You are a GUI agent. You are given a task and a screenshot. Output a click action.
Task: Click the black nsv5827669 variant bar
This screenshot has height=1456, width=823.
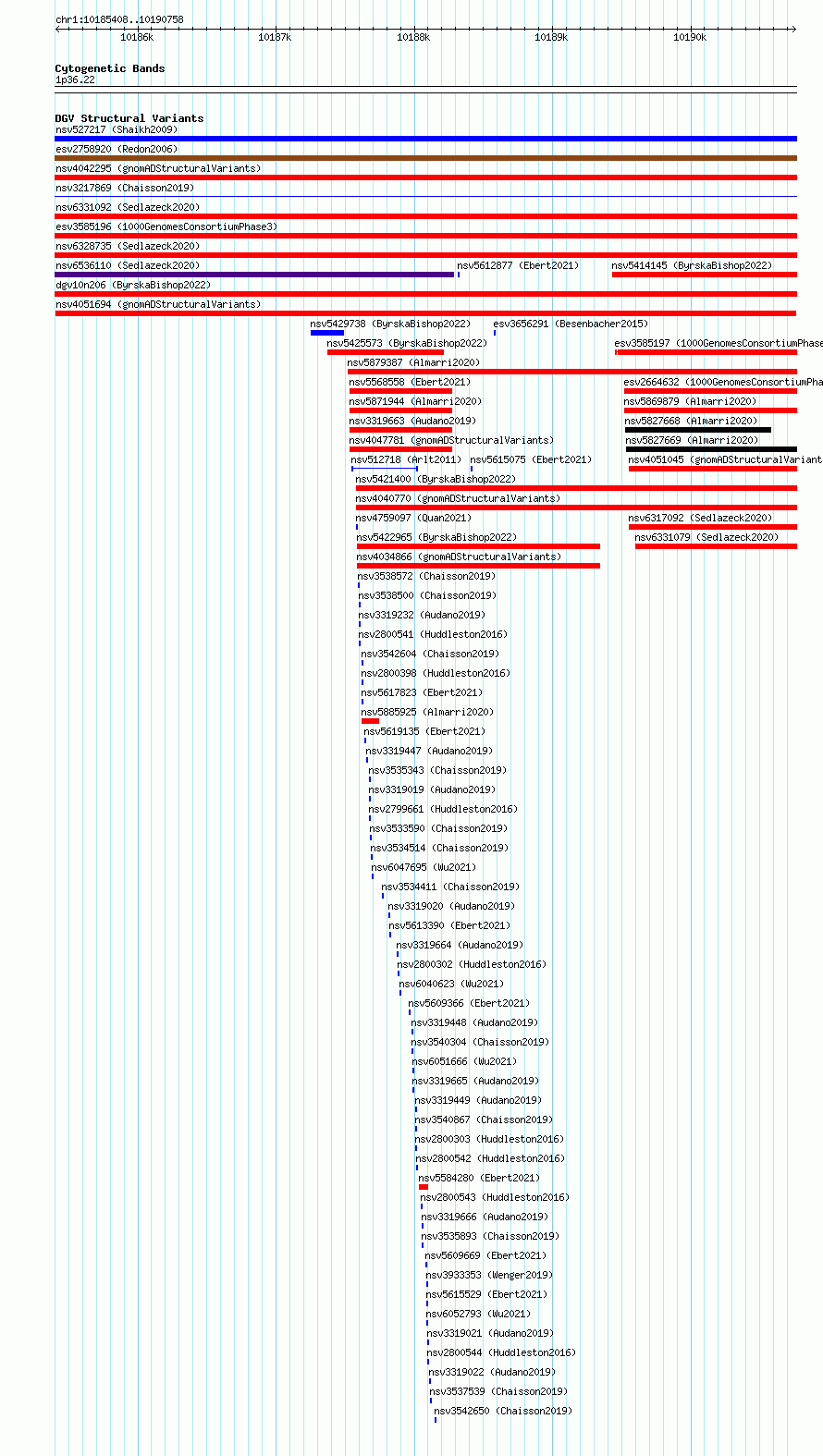point(711,449)
